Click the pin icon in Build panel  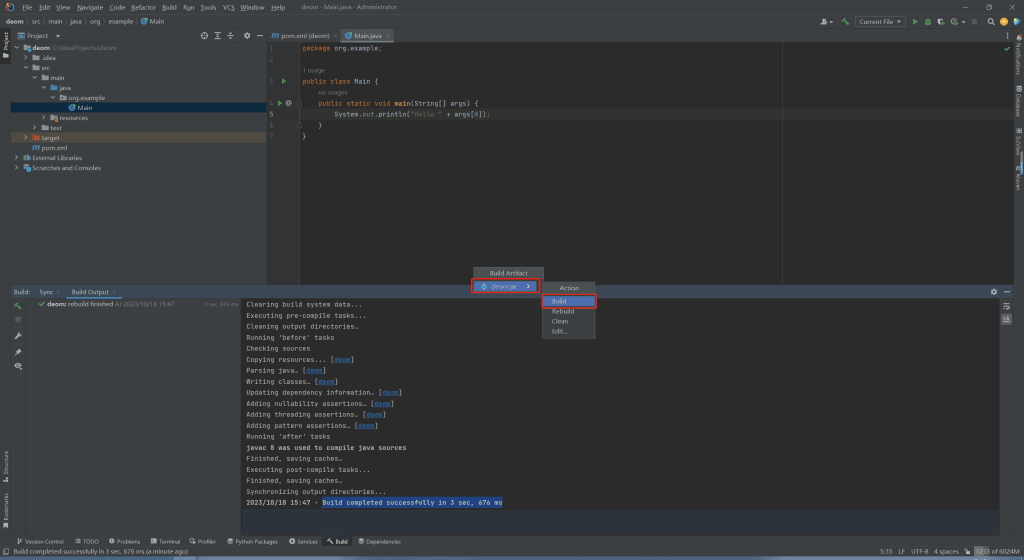point(18,352)
